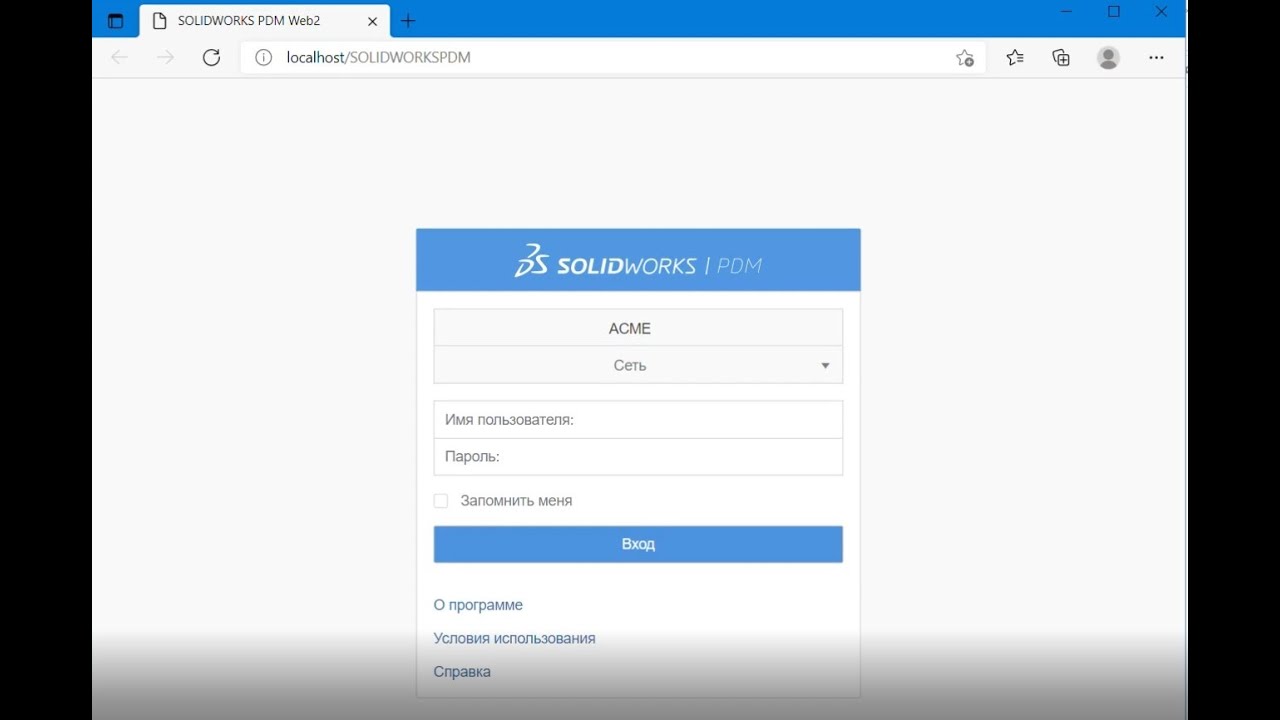Close the browser window
Screen dimensions: 1280x720
point(1161,12)
